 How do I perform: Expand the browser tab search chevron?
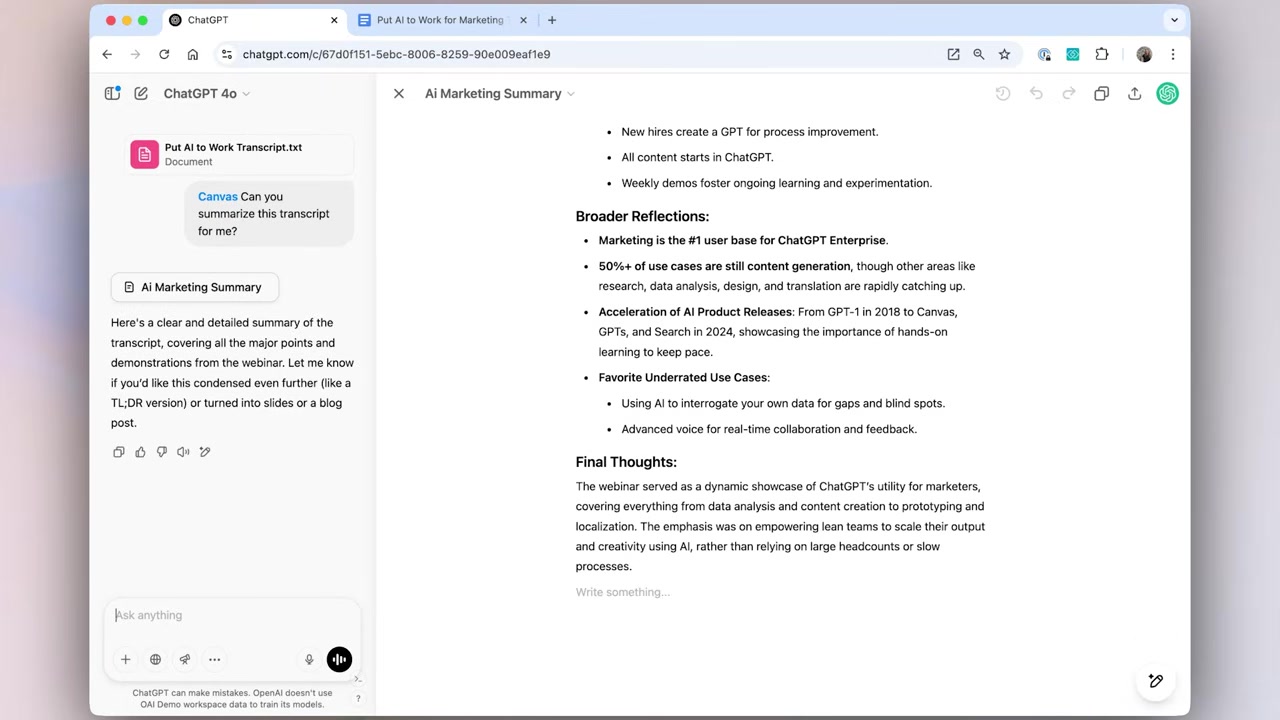[1174, 20]
